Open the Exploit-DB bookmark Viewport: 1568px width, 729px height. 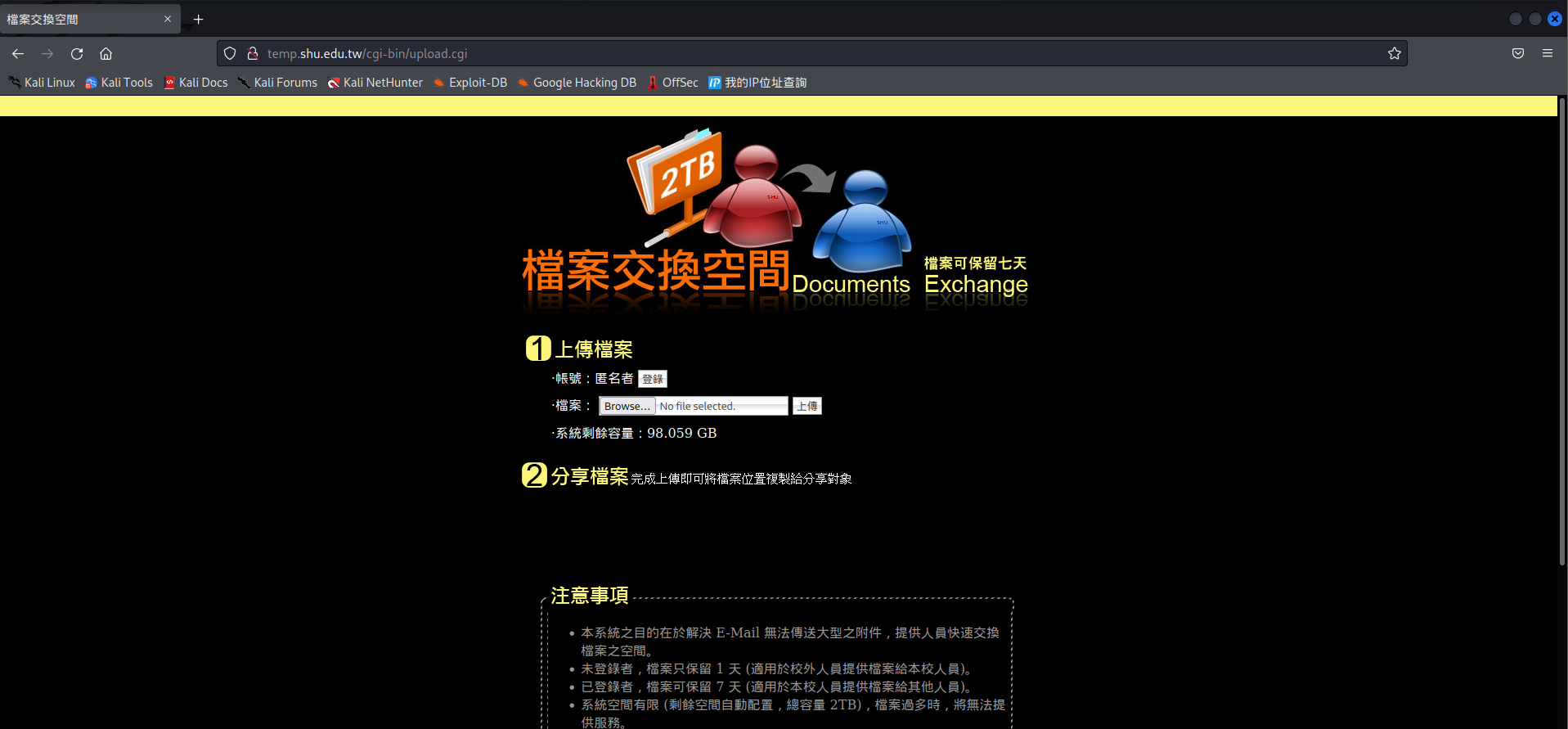click(x=470, y=83)
